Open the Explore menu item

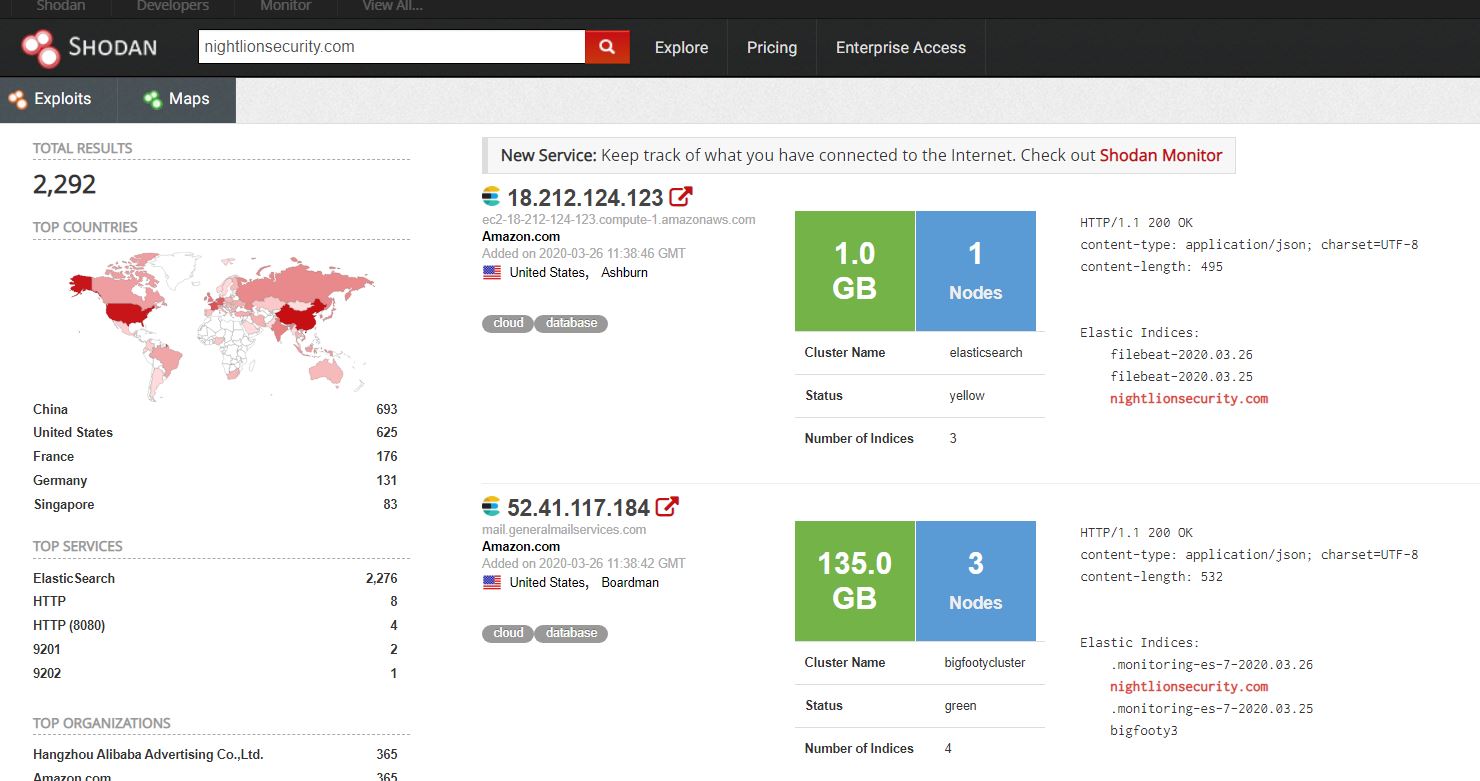(681, 47)
